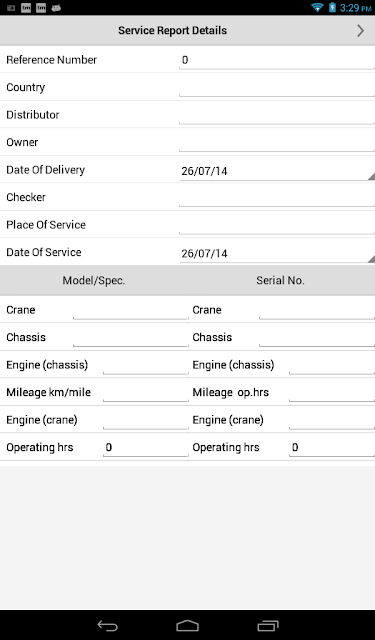The height and width of the screenshot is (640, 375).
Task: Select the Country input field
Action: (277, 87)
